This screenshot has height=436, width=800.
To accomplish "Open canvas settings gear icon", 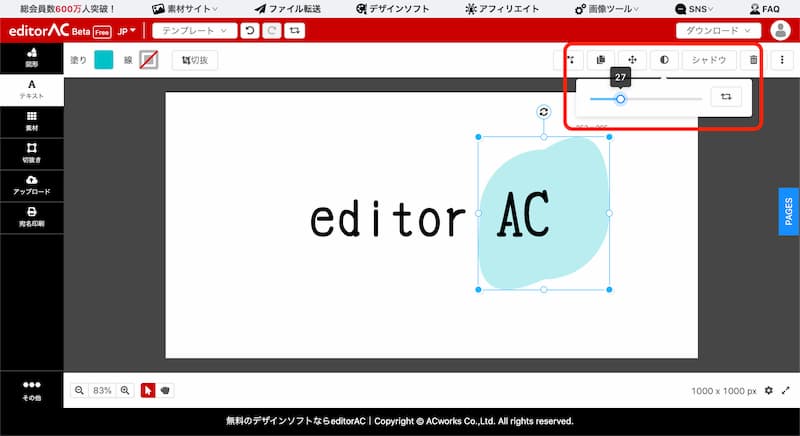I will click(768, 391).
